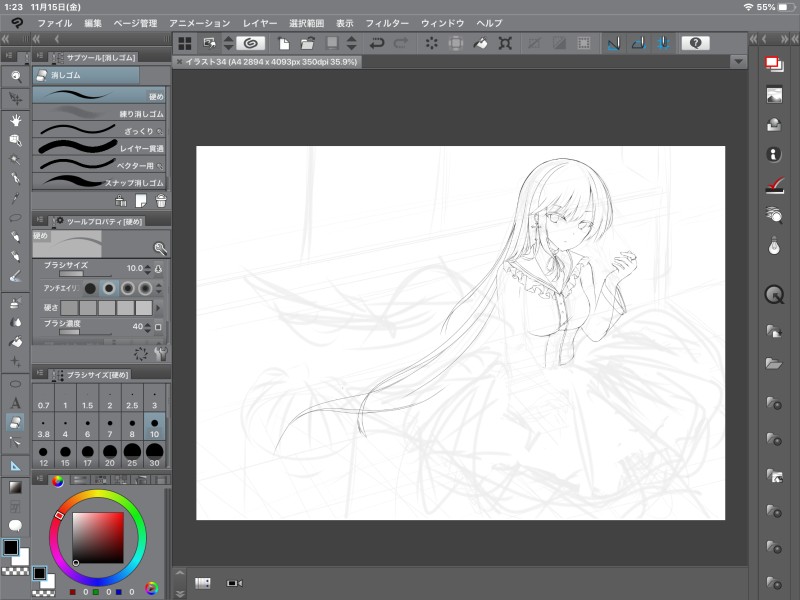Screen dimensions: 800x600
Task: Toggle snap to special ruler
Action: pos(638,43)
